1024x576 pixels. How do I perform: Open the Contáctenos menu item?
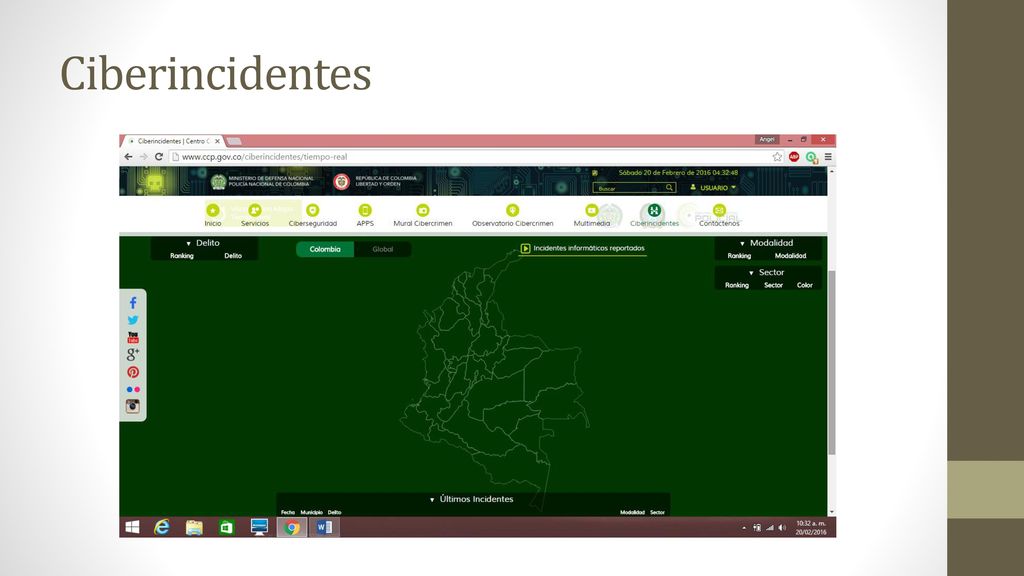tap(719, 215)
